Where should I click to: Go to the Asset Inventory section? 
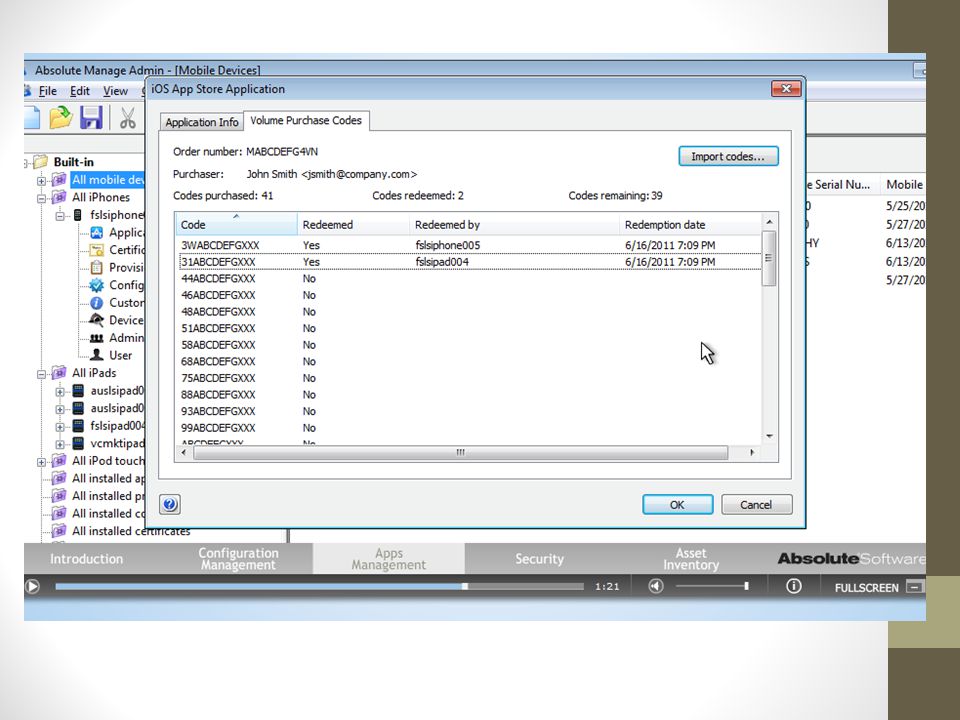pos(691,558)
